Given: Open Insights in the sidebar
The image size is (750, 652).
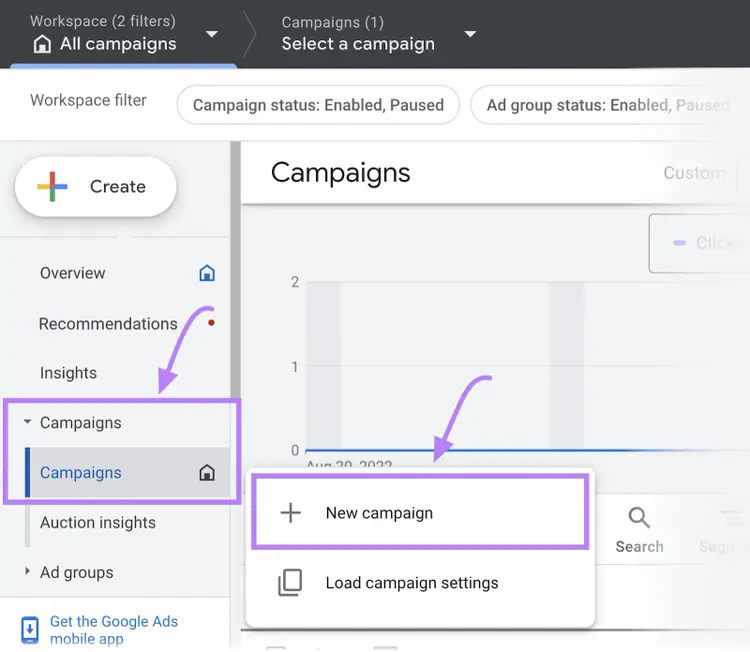Looking at the screenshot, I should point(68,373).
